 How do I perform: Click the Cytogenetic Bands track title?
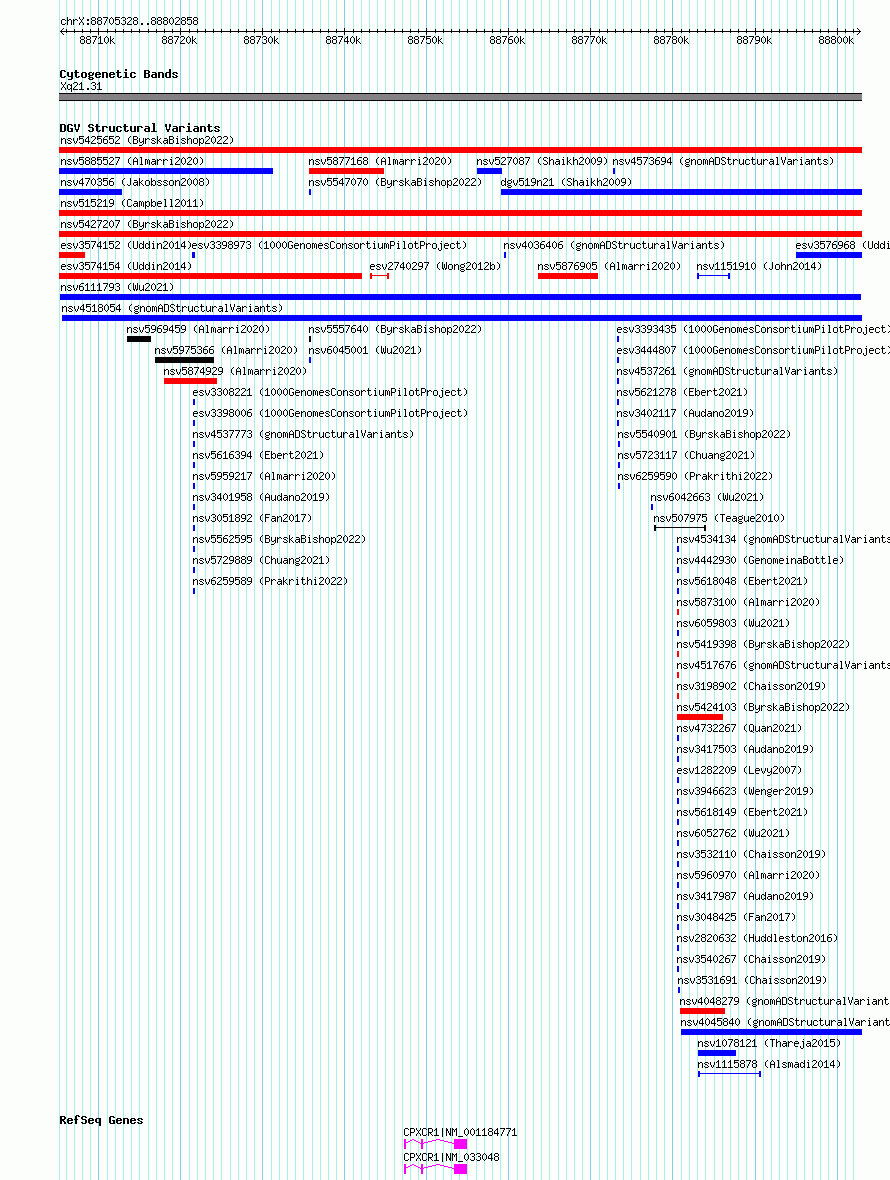[x=119, y=74]
